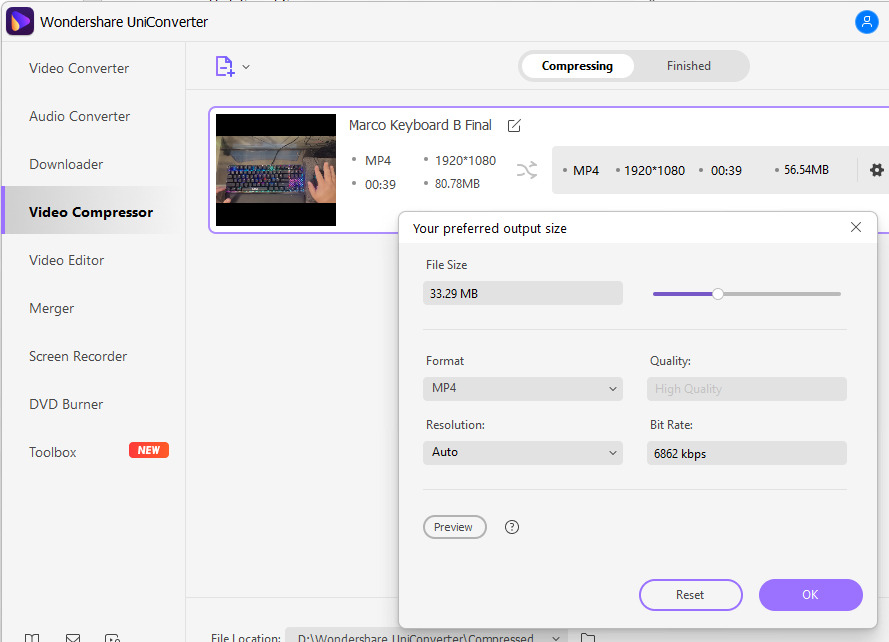The image size is (889, 642).
Task: Open Video Editor section
Action: [x=66, y=260]
